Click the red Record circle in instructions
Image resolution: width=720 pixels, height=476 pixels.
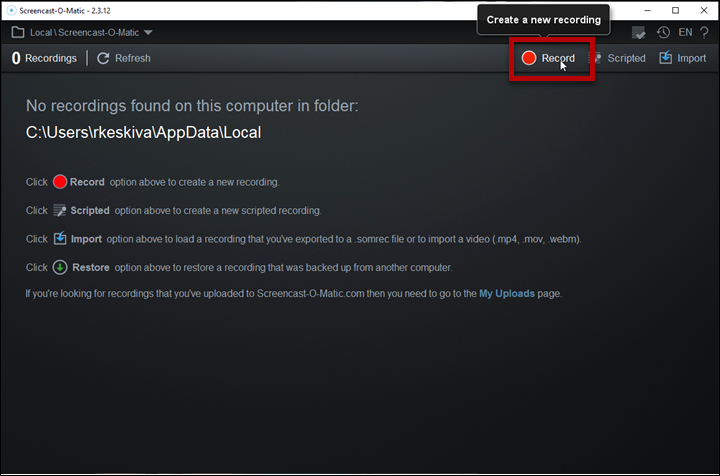[60, 182]
